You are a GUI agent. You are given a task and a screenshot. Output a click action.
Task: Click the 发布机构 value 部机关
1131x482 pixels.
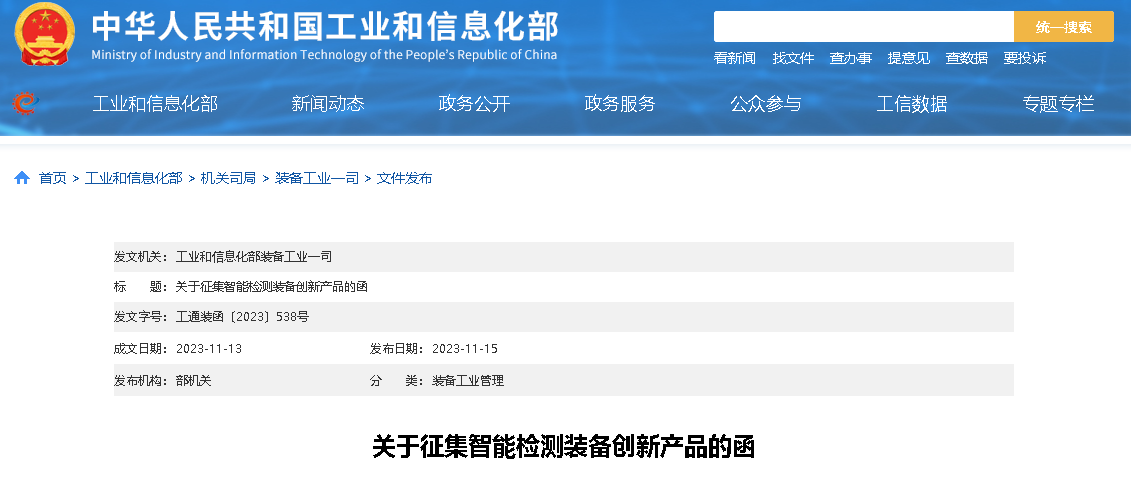pos(194,381)
